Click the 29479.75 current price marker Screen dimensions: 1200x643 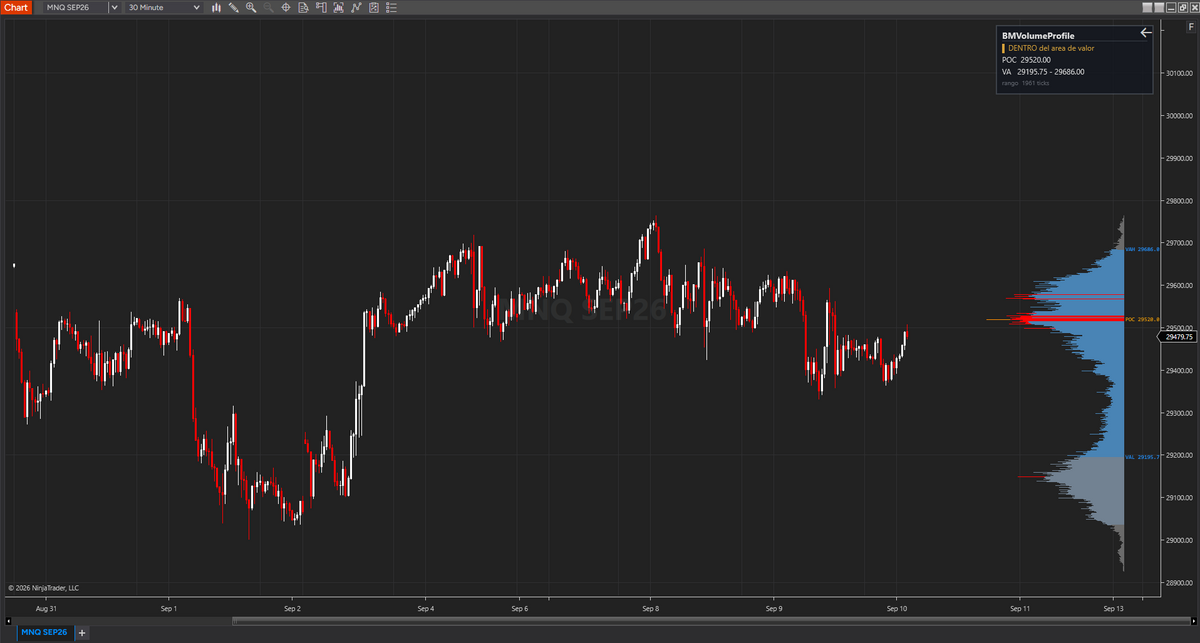[1179, 337]
